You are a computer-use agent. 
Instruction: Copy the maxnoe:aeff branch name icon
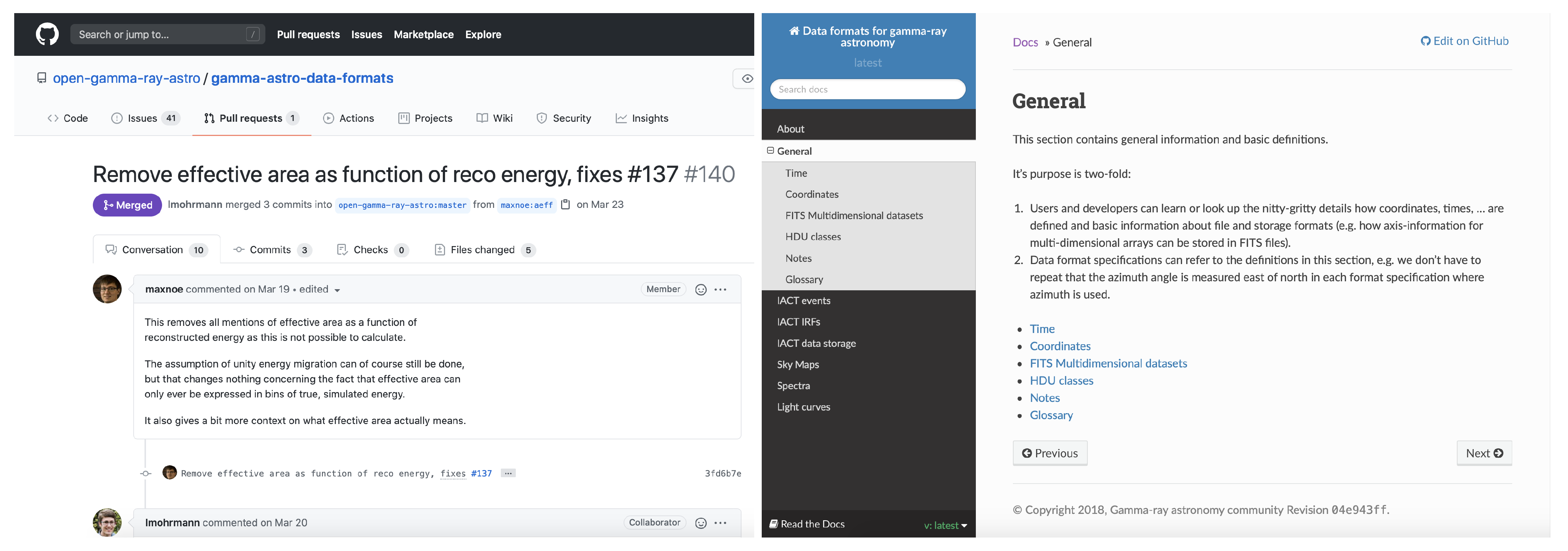coord(565,205)
